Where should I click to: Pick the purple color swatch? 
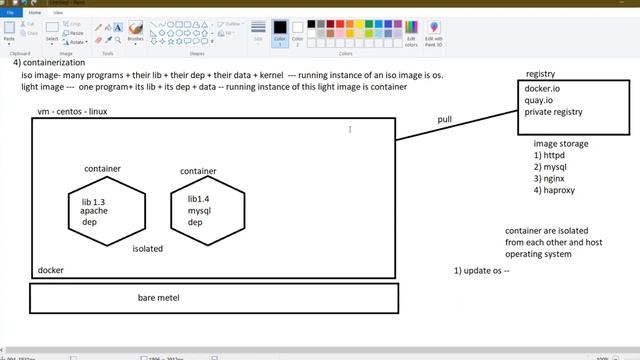398,24
